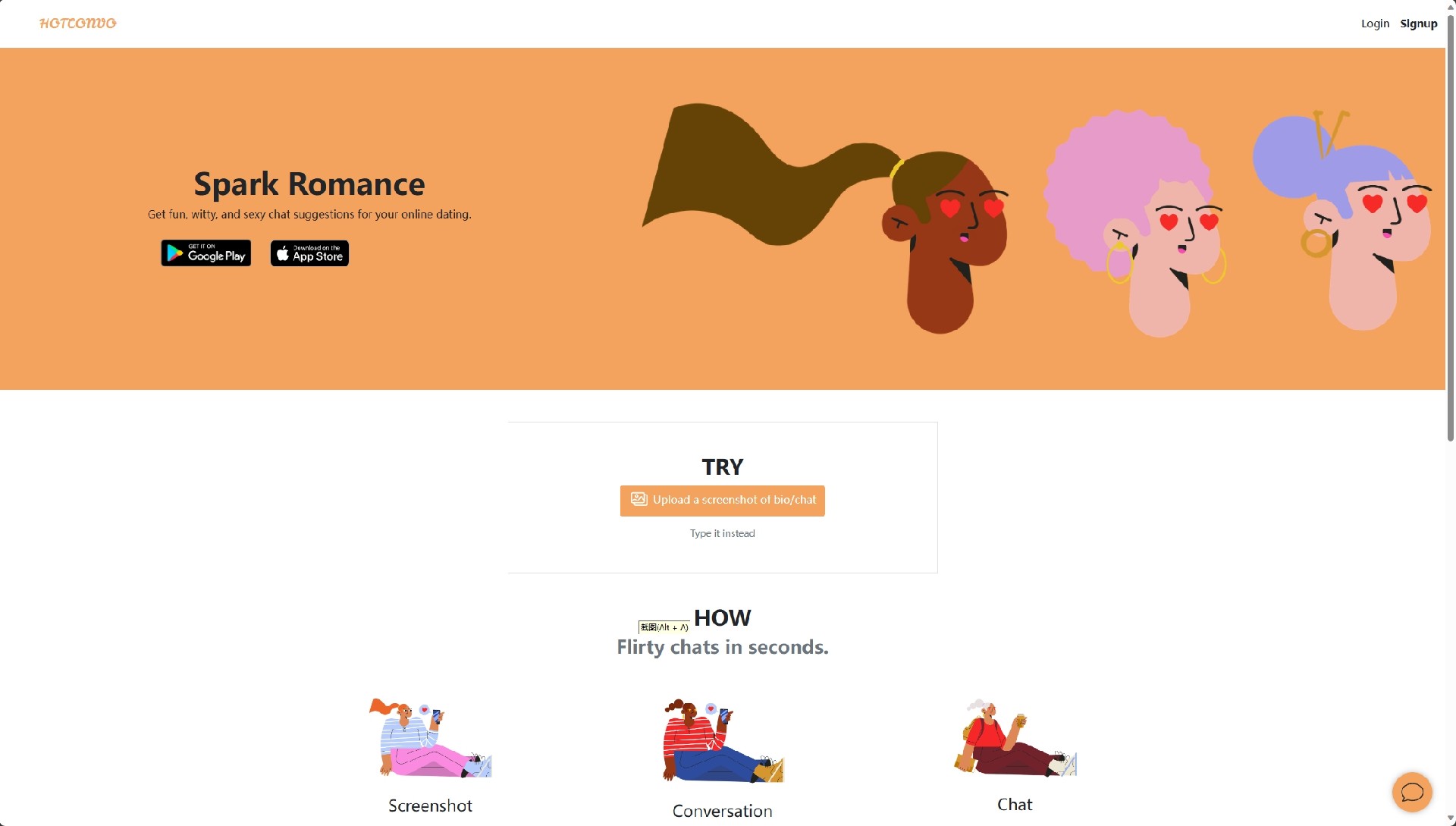Viewport: 1456px width, 826px height.
Task: Click the HOTCONVO logo
Action: click(x=78, y=24)
